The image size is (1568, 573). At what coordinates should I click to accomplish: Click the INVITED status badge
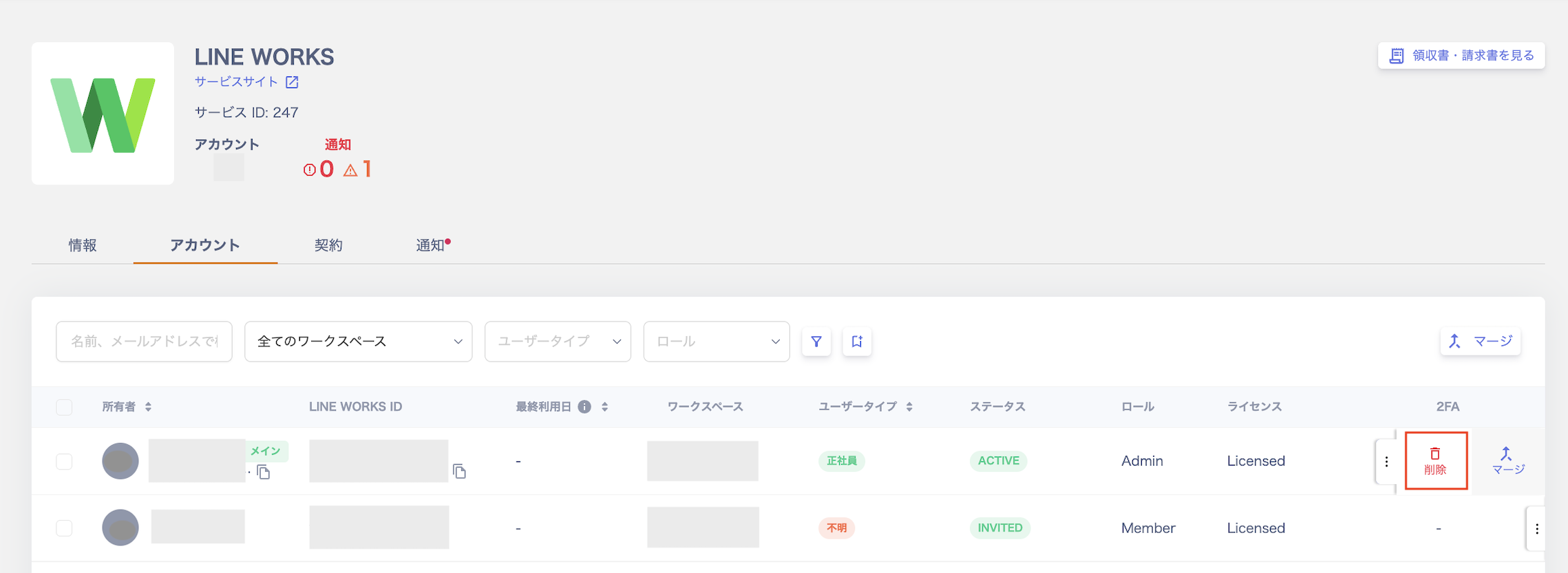1000,528
